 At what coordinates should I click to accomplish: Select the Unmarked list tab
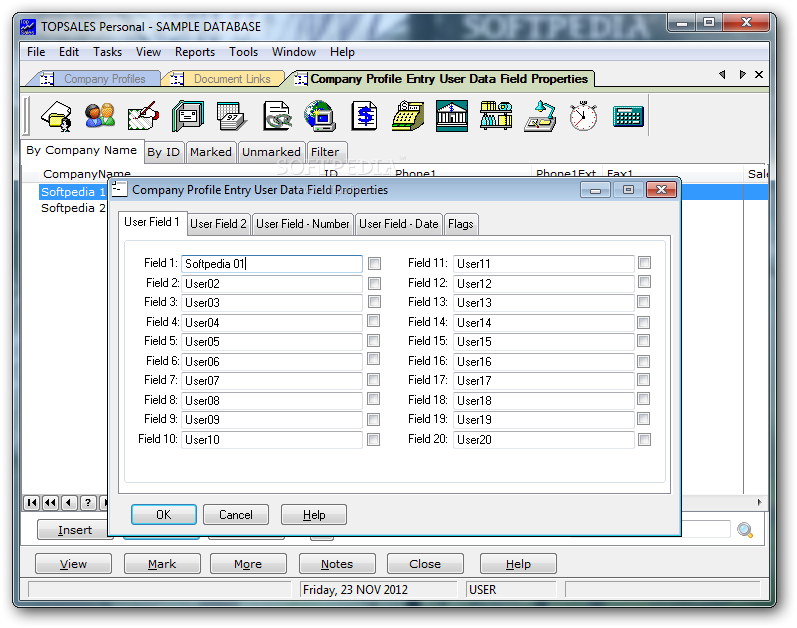pos(271,152)
